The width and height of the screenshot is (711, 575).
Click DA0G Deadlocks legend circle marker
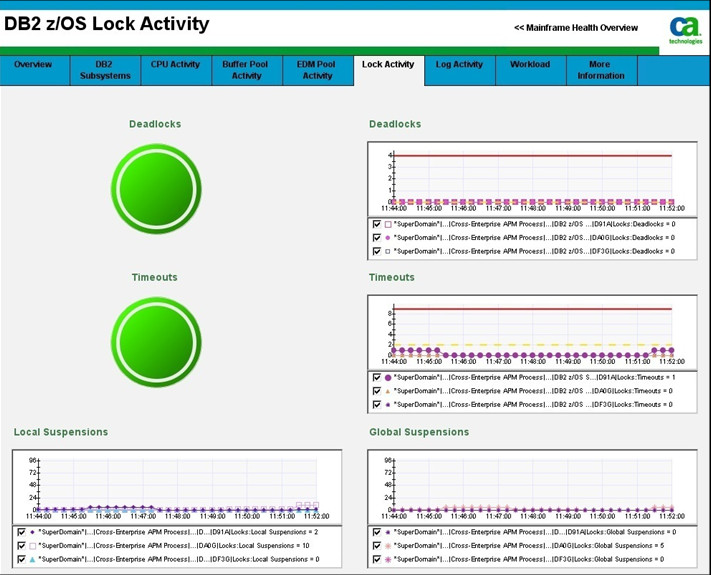tap(388, 238)
